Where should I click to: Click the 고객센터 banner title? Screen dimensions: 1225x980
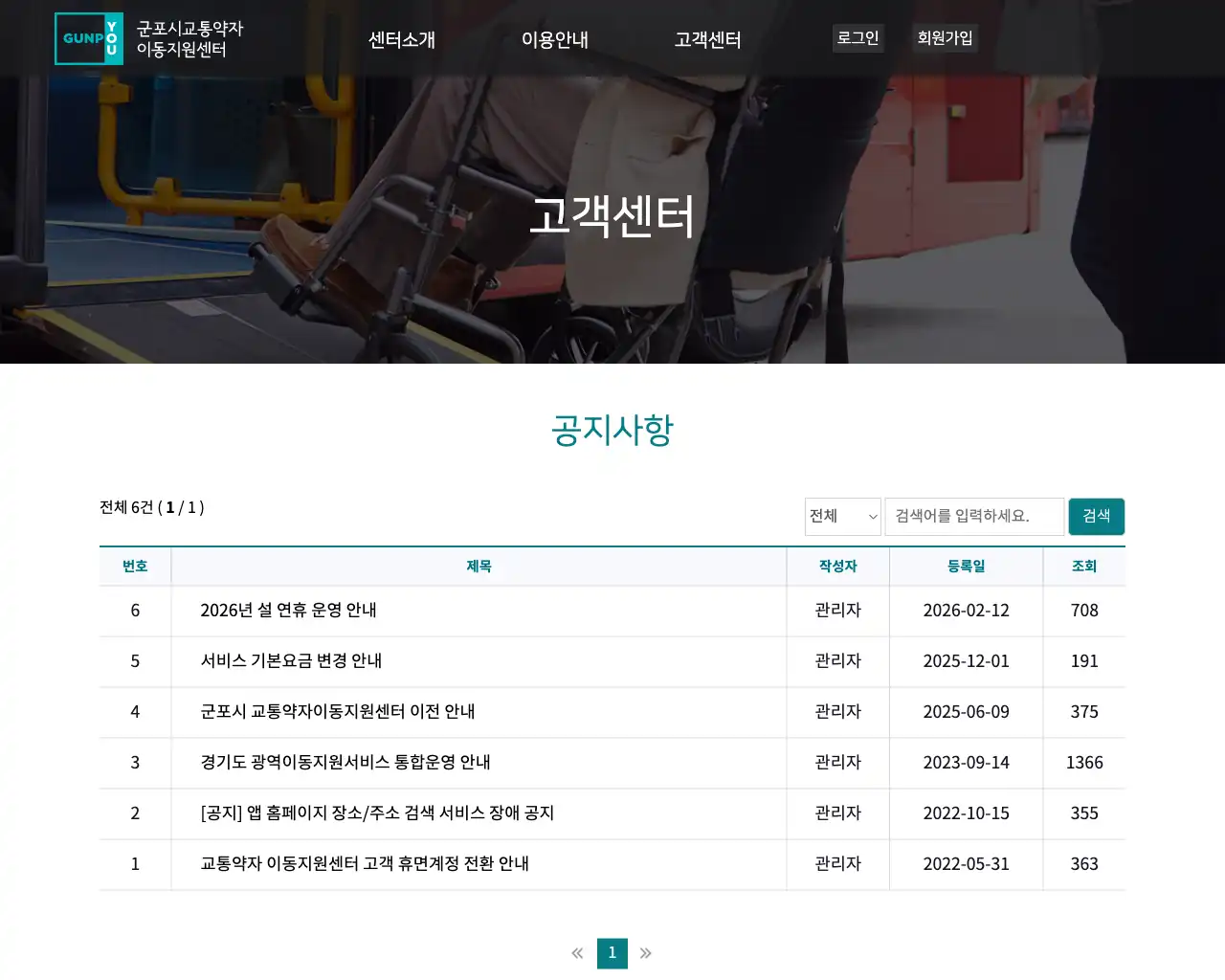(612, 216)
